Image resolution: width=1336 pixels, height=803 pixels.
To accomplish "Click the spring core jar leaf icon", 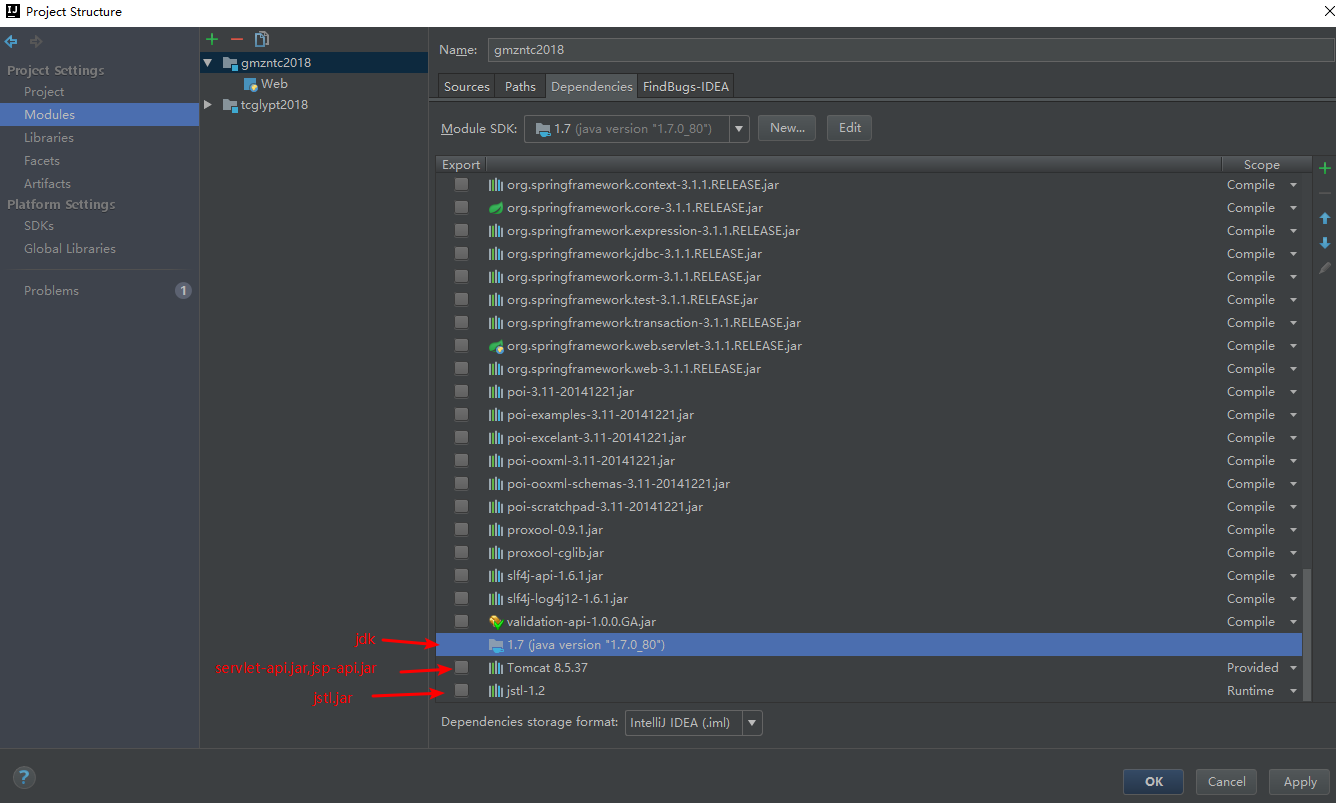I will (x=495, y=208).
